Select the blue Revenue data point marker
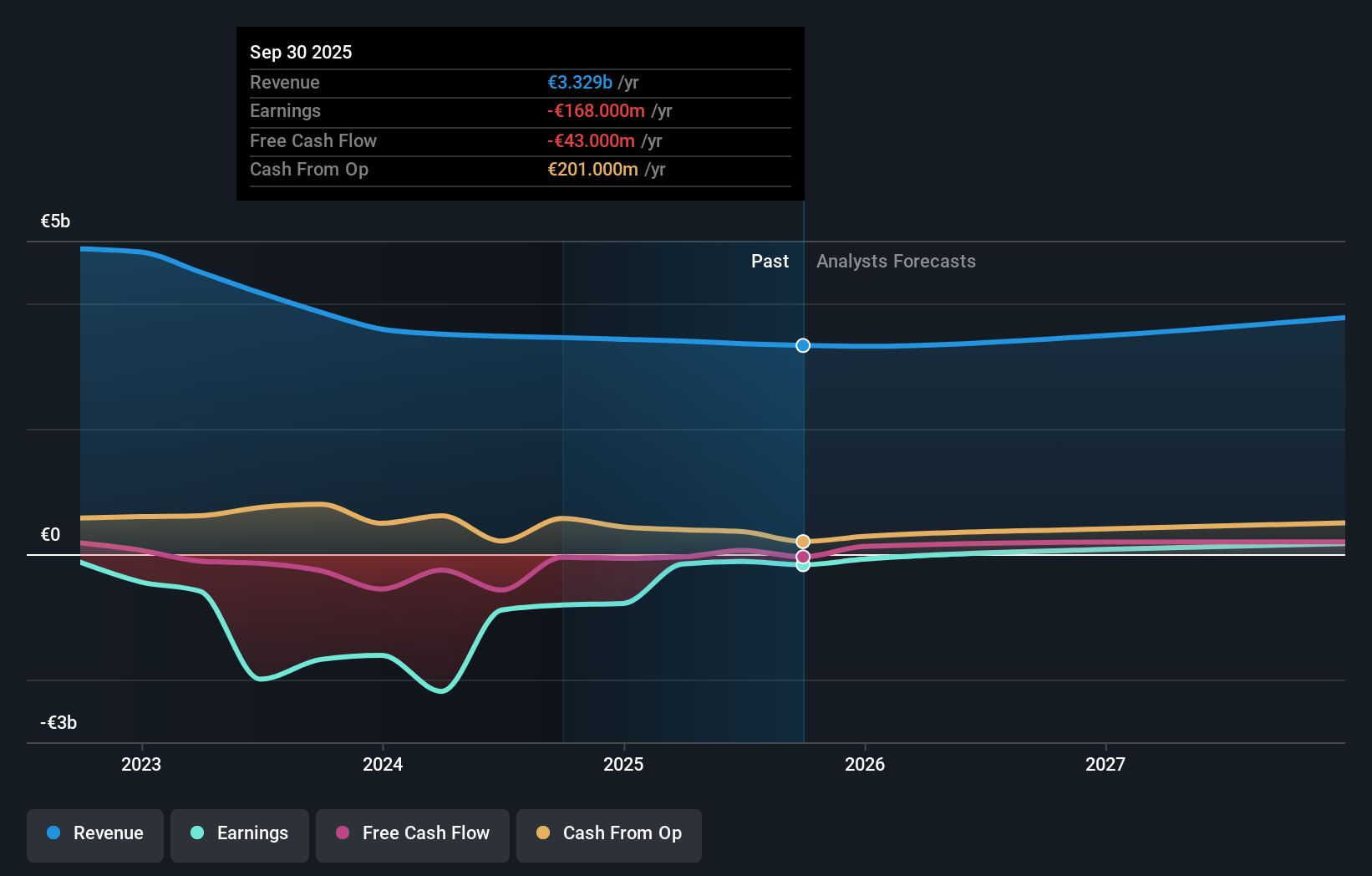 point(802,345)
